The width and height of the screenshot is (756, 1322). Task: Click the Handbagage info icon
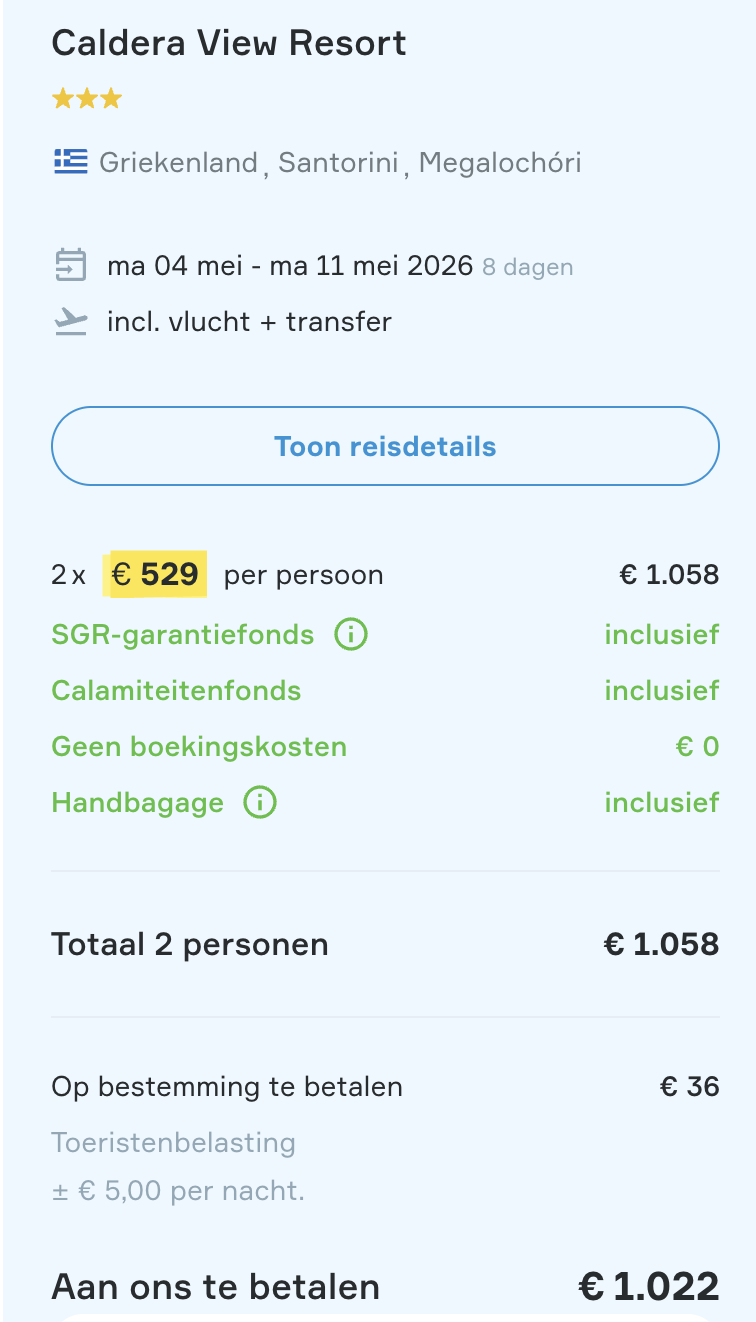[260, 802]
